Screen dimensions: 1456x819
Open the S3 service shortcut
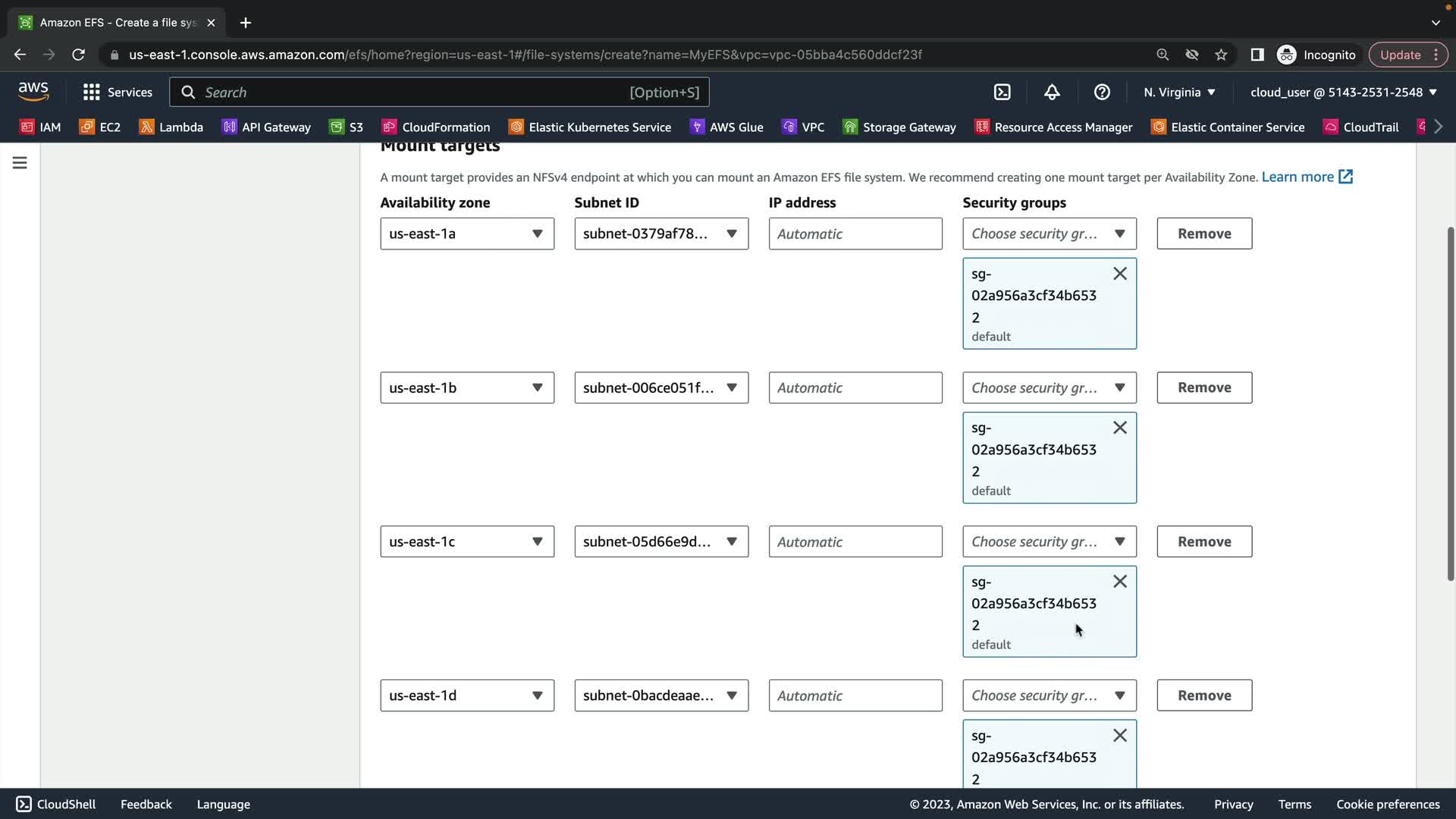pyautogui.click(x=346, y=127)
